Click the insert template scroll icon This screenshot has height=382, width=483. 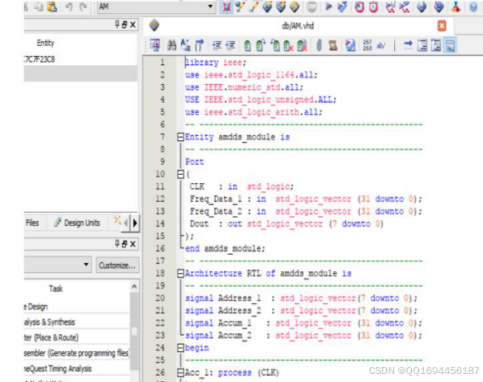(x=333, y=45)
